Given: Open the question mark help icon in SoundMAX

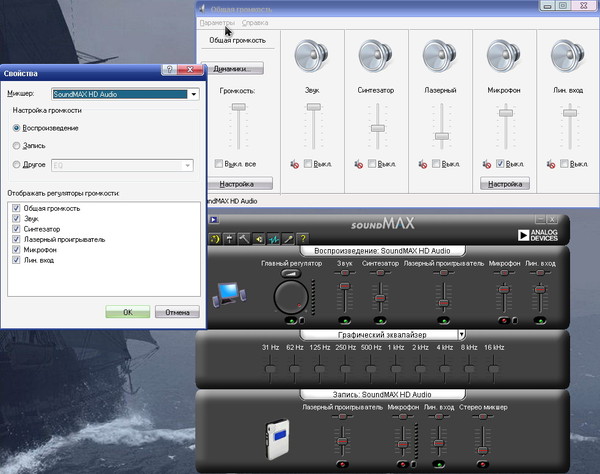Looking at the screenshot, I should (303, 239).
